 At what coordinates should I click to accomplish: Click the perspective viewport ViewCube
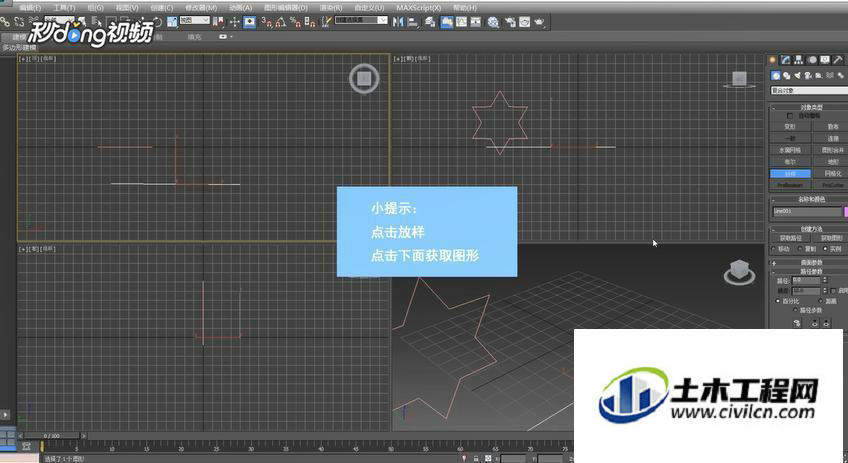[x=739, y=272]
